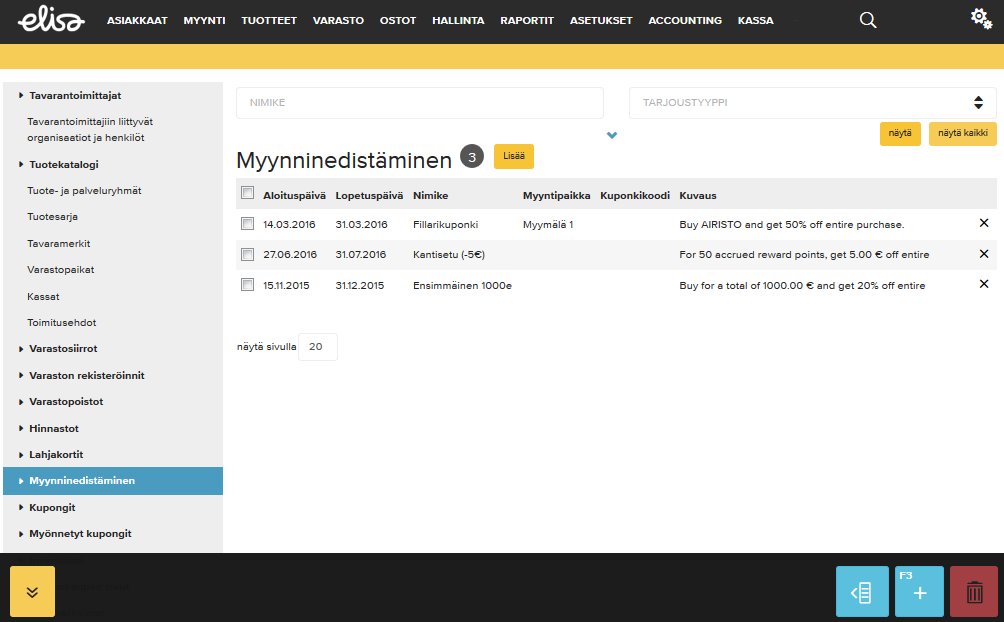Focus the Nimike search field
This screenshot has height=622, width=1004.
coord(419,102)
